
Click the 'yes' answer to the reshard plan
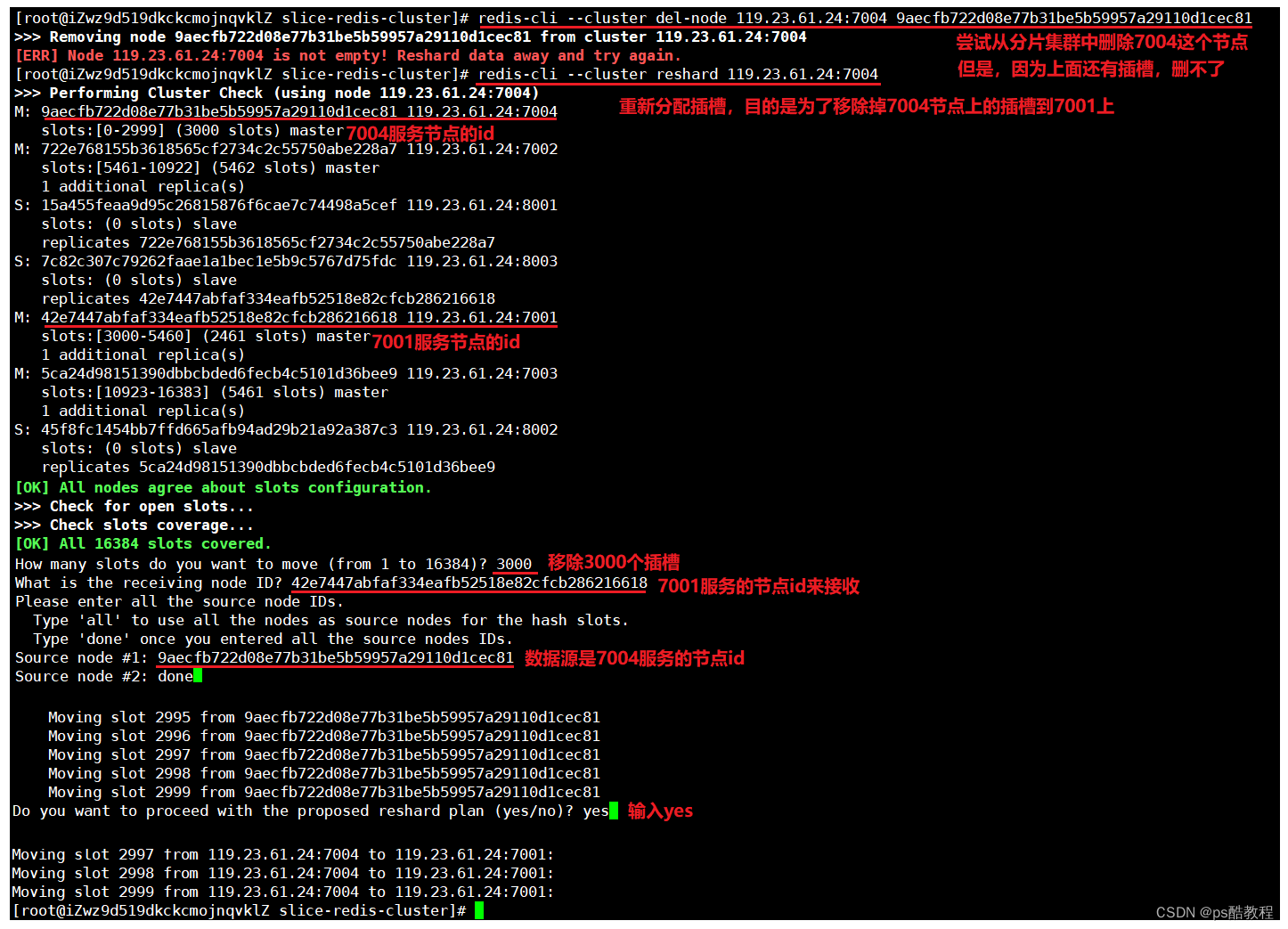596,811
